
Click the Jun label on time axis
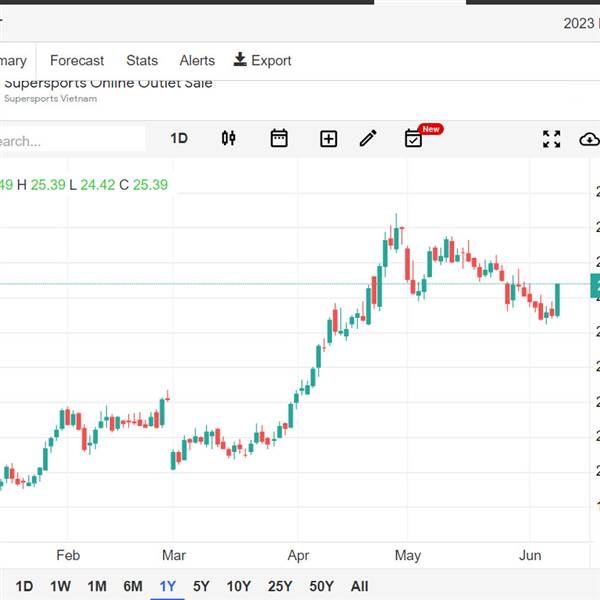point(530,555)
